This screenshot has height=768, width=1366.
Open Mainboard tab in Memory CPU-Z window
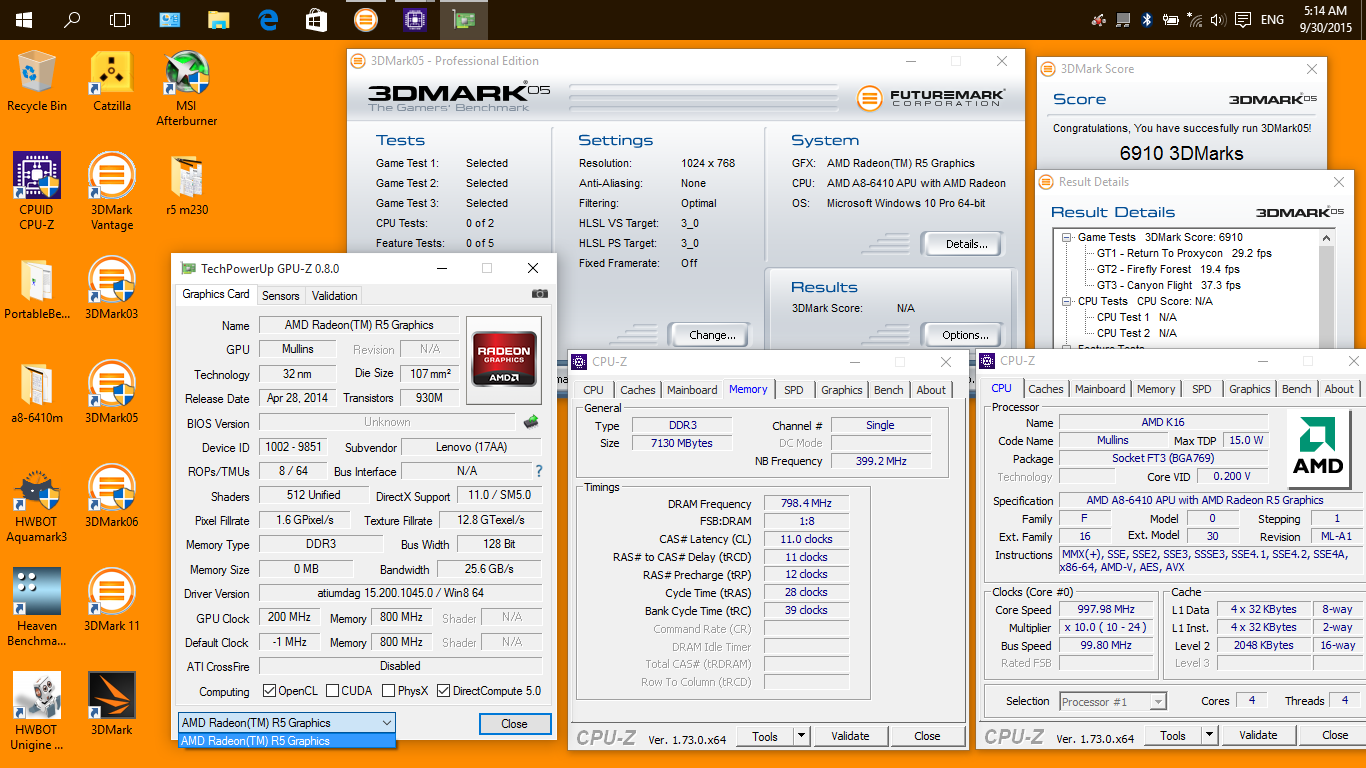(692, 390)
